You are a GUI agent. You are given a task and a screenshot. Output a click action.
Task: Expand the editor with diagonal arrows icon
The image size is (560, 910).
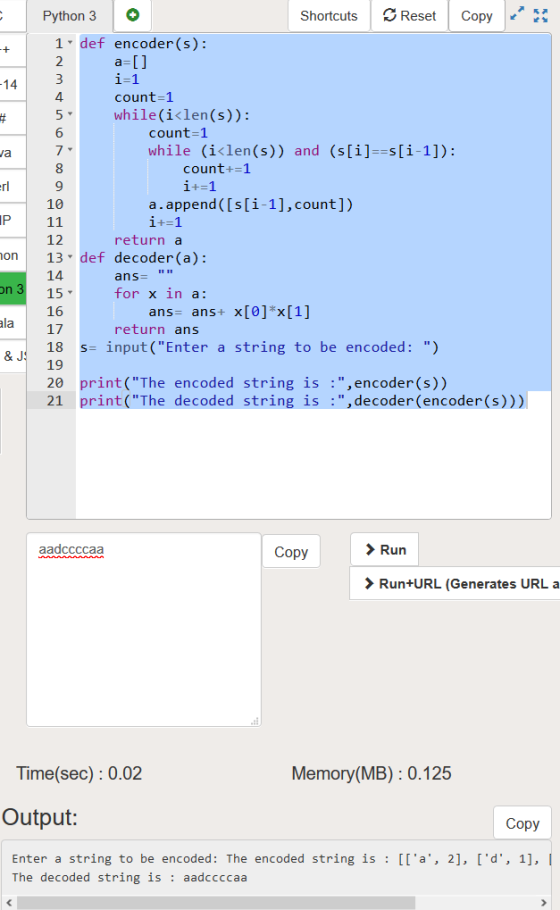click(x=517, y=14)
